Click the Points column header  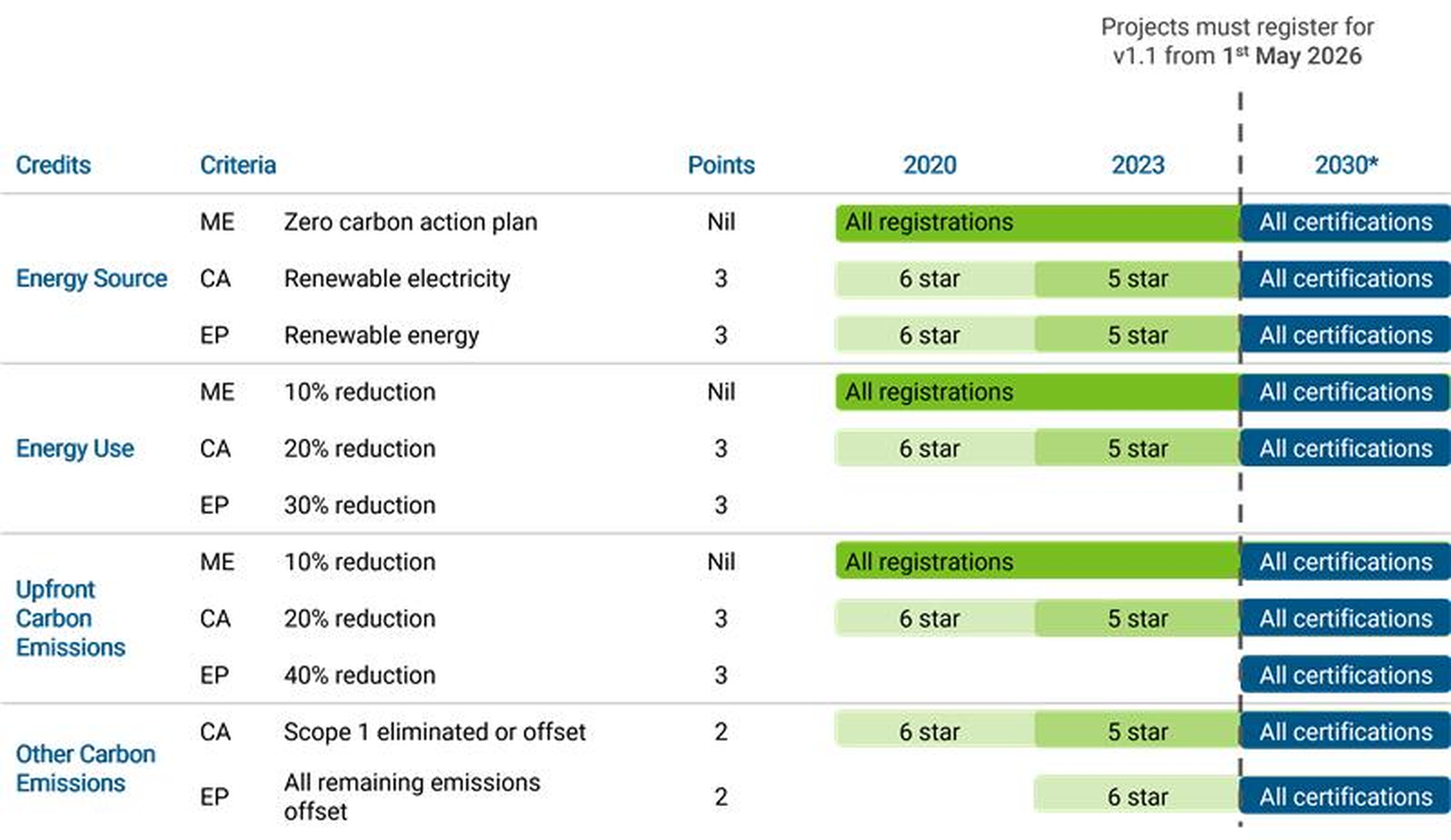tap(721, 166)
